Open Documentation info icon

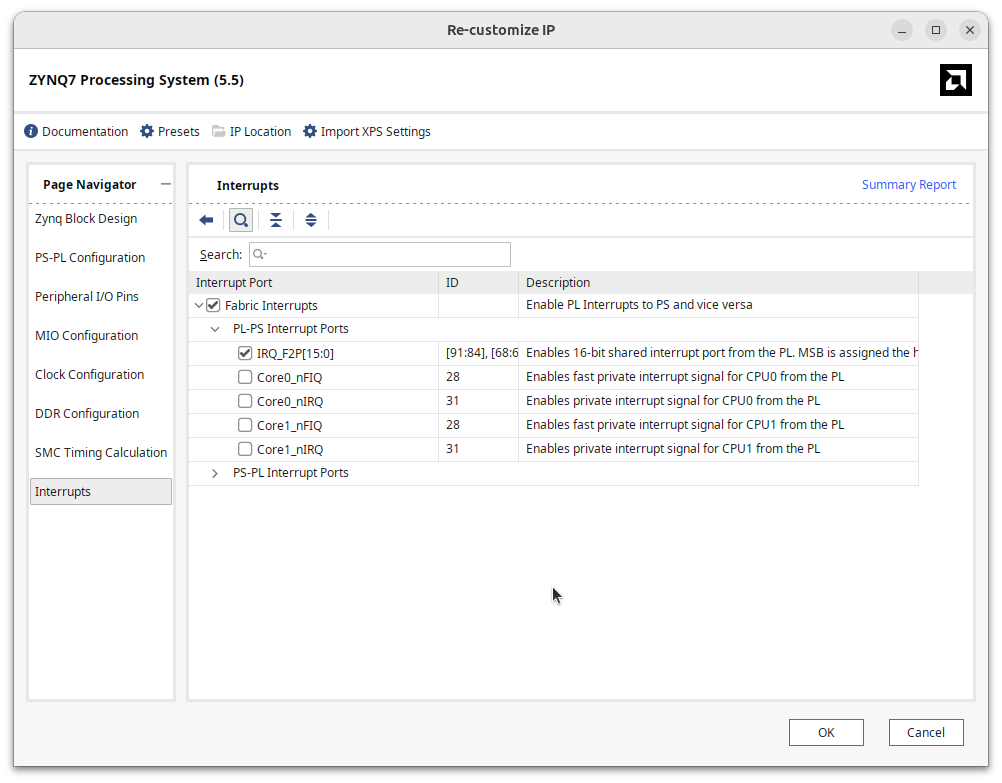[31, 131]
